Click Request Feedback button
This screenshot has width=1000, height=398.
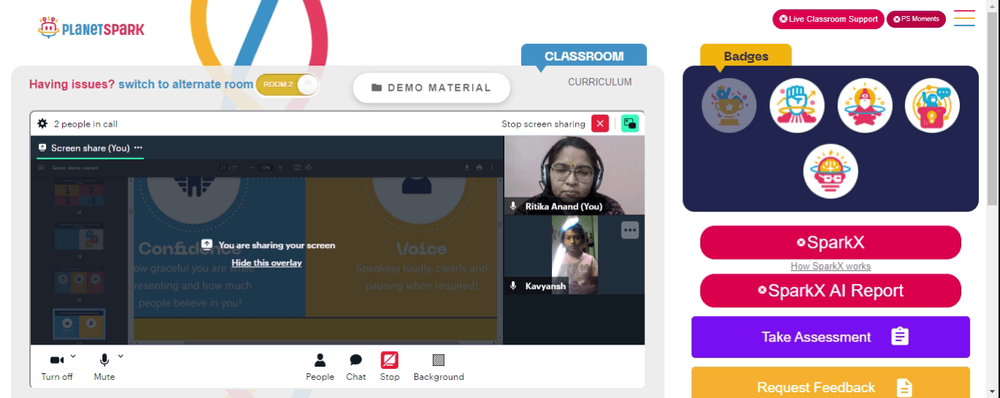[830, 383]
